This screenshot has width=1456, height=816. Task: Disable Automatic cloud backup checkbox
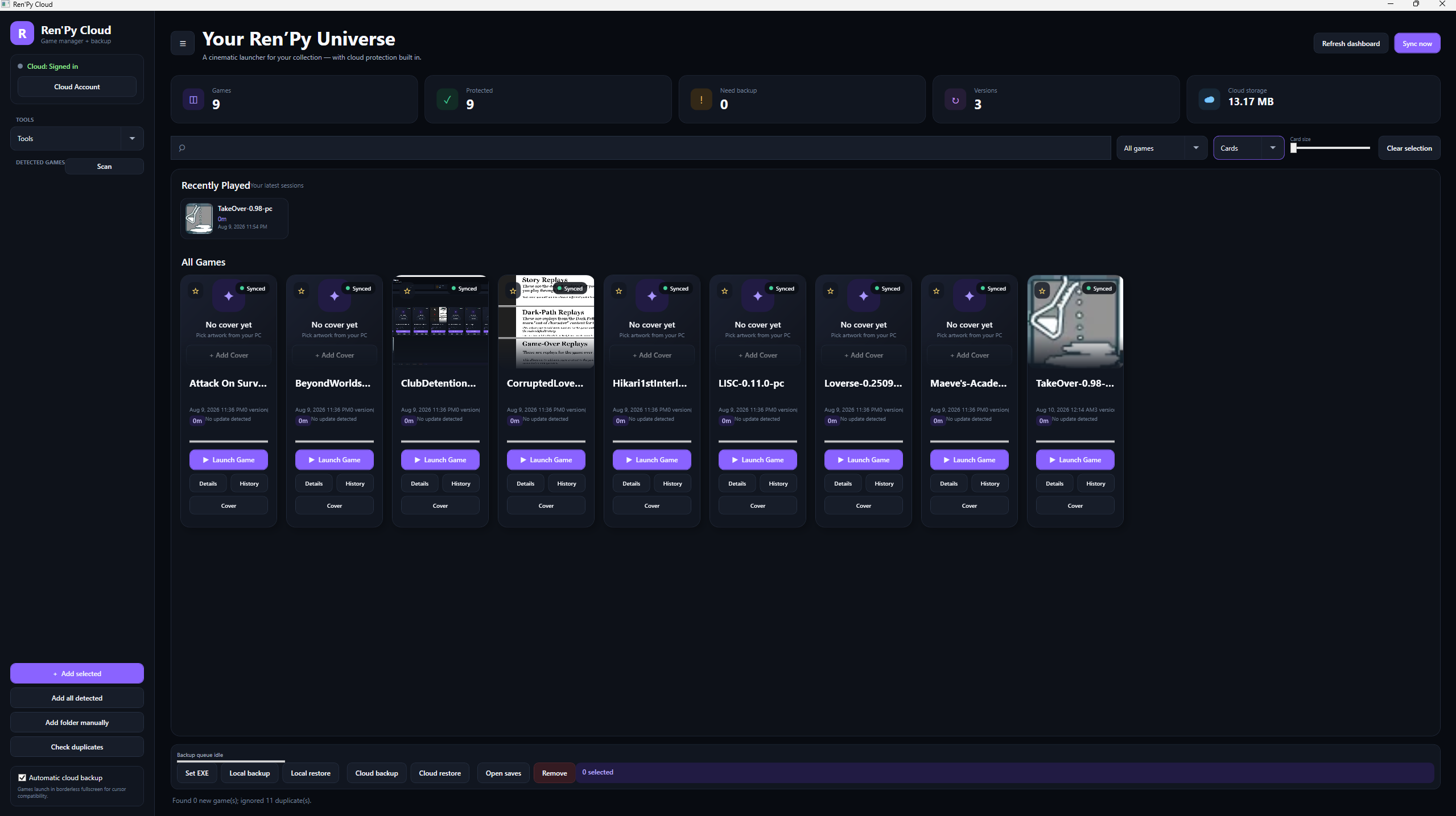(x=22, y=777)
